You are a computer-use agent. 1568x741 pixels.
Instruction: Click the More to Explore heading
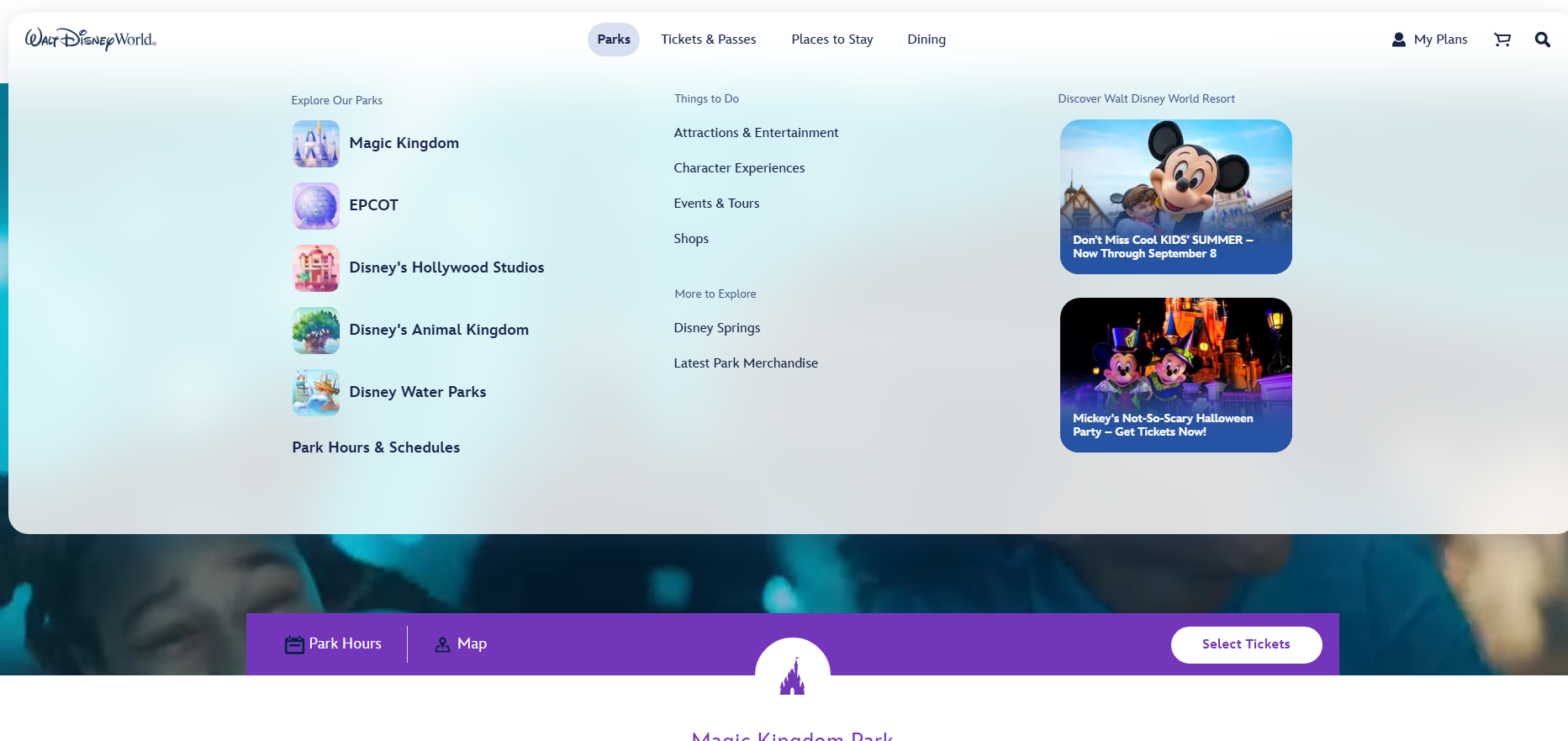coord(715,294)
